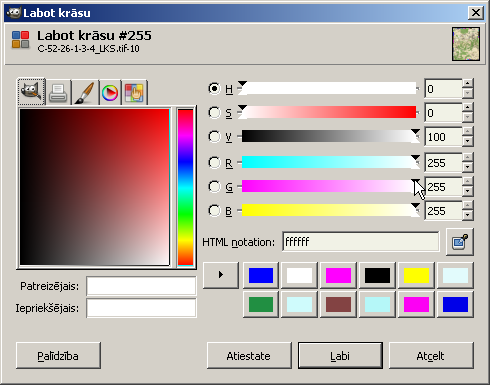
Task: Pick the yellow swatch in color history
Action: pyautogui.click(x=416, y=275)
